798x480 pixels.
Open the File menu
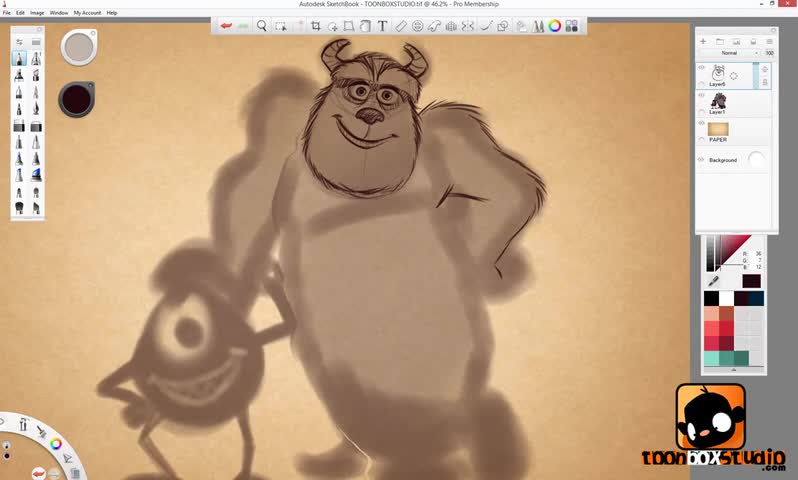coord(7,13)
